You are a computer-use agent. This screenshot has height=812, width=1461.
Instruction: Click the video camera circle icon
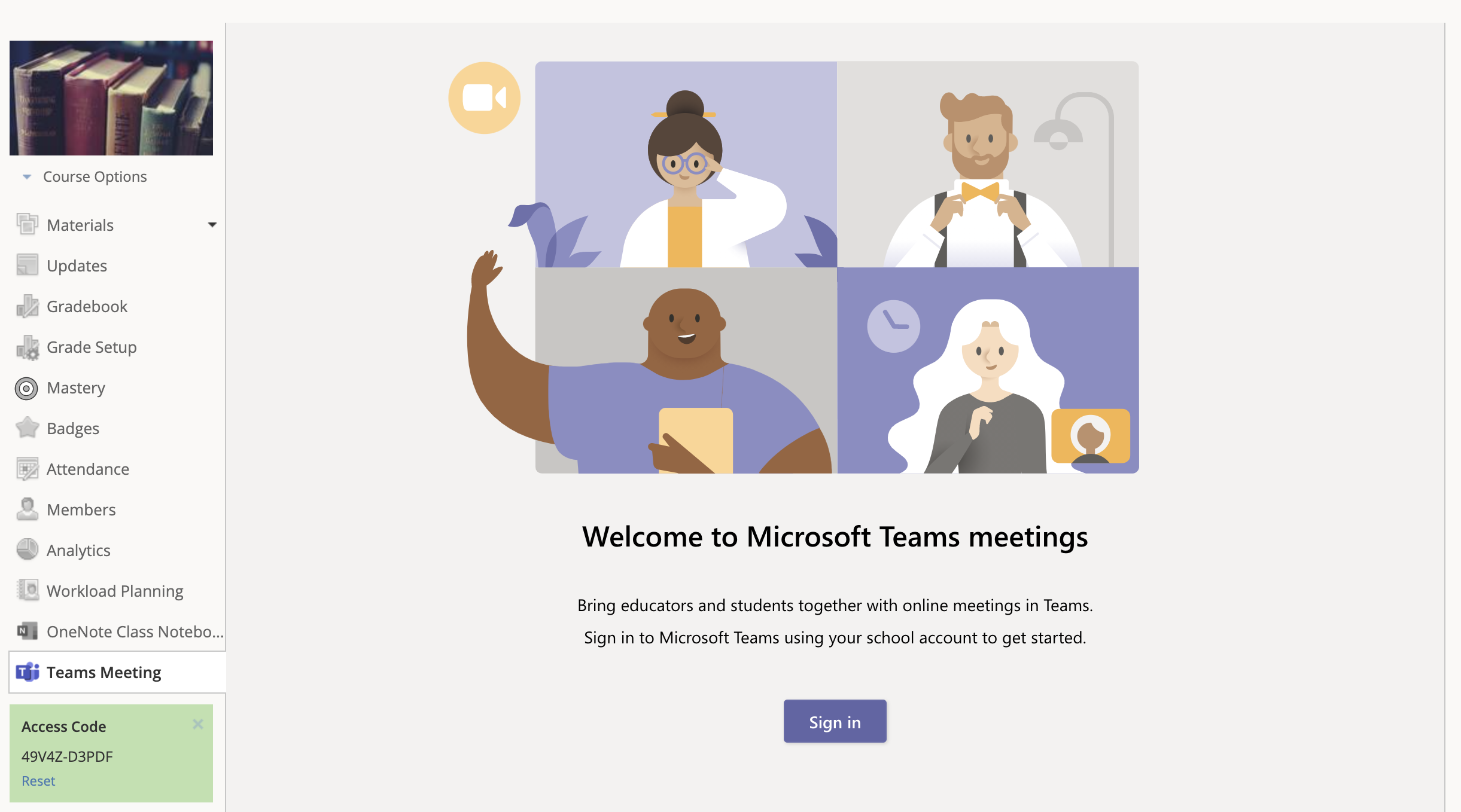(484, 98)
